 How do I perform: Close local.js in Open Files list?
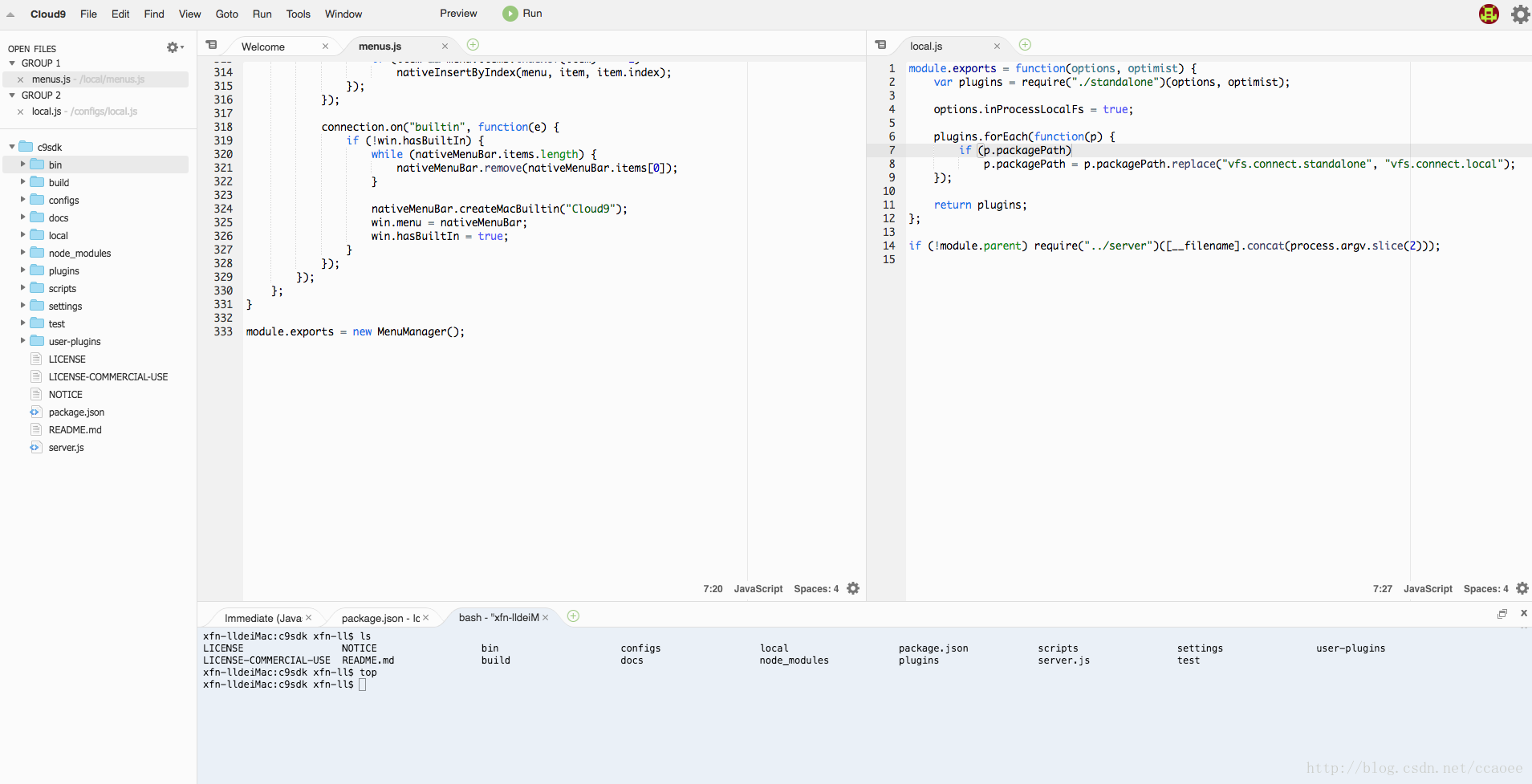coord(20,112)
